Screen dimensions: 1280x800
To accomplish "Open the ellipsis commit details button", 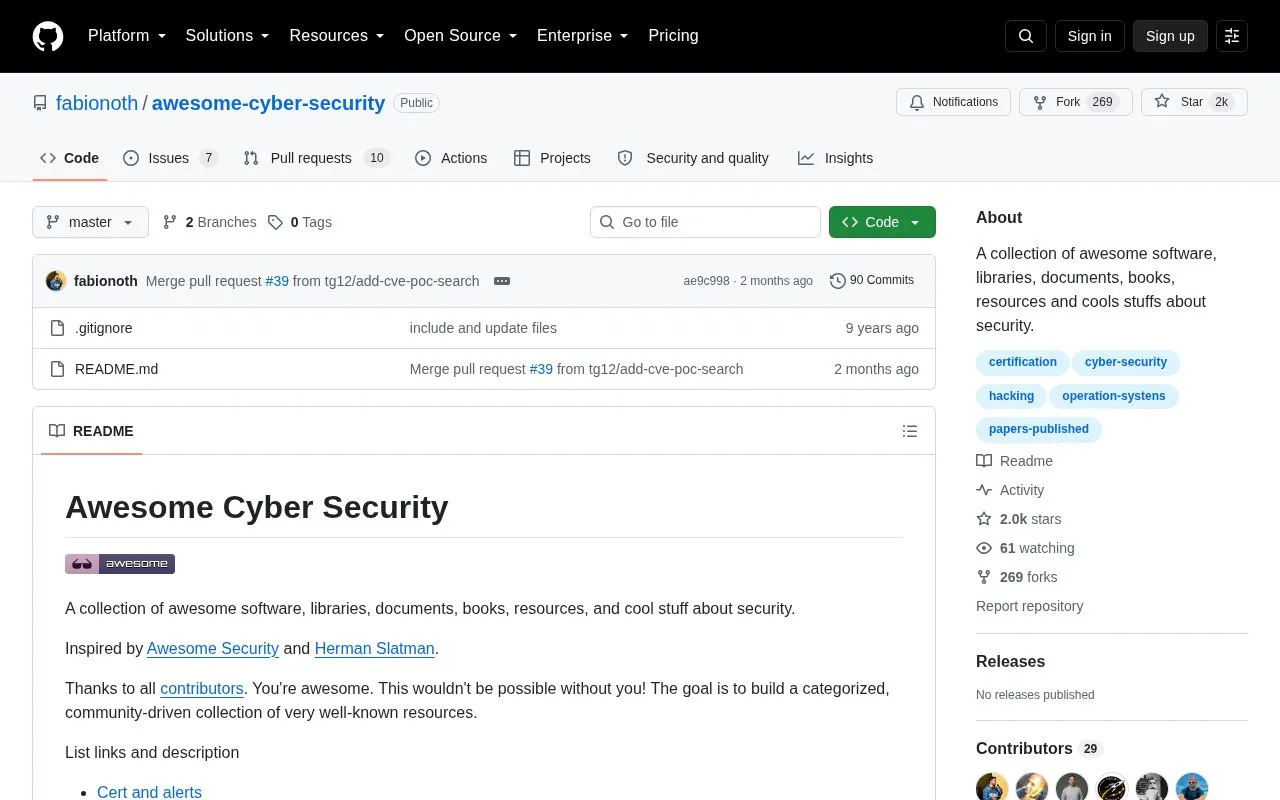I will (502, 281).
